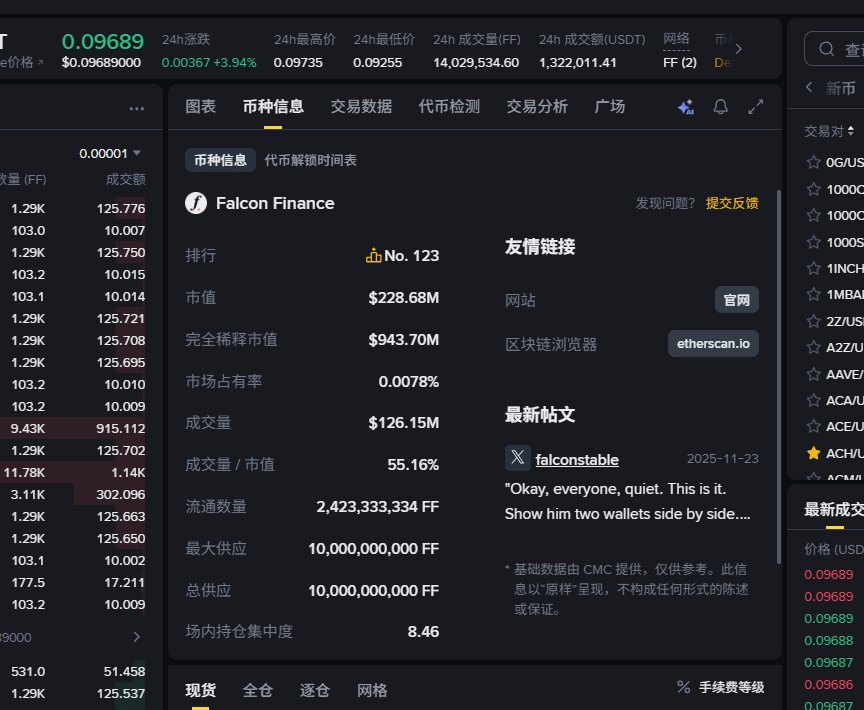Open the 代币检测 tab
The image size is (864, 710).
(x=450, y=107)
